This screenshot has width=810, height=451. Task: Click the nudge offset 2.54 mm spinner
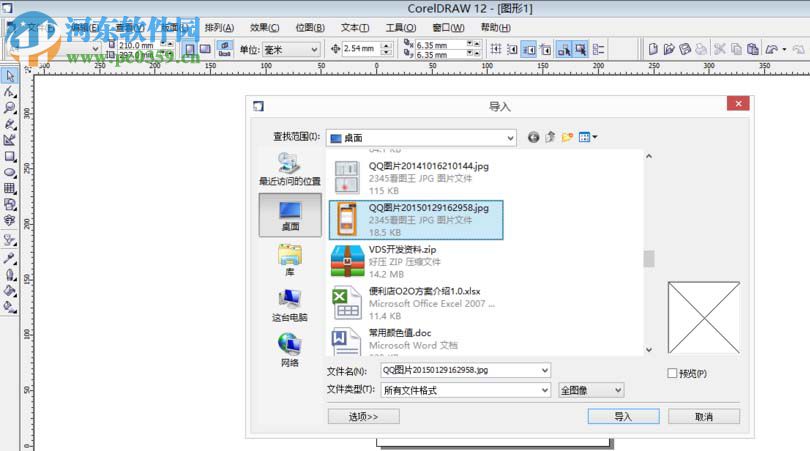click(x=386, y=49)
